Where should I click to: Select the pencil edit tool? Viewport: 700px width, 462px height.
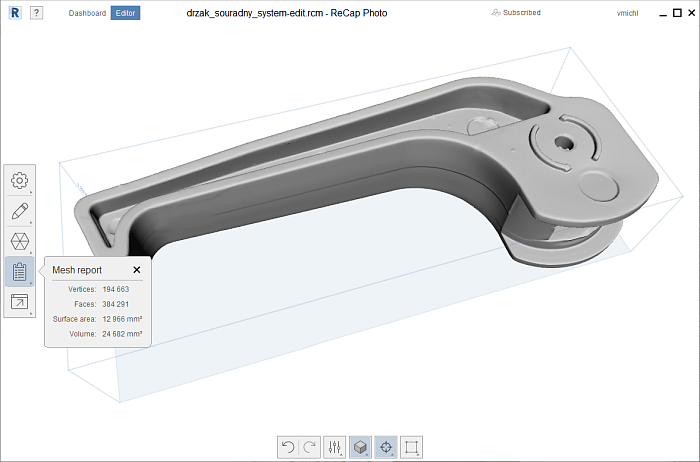pos(19,211)
